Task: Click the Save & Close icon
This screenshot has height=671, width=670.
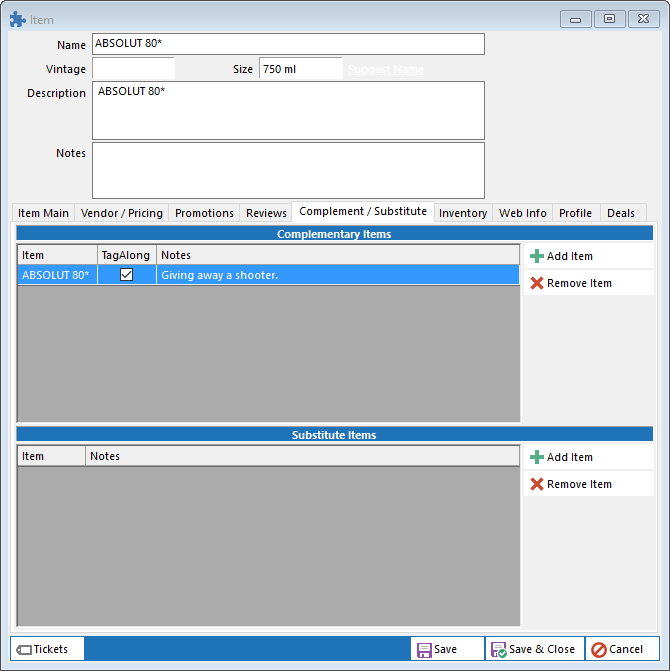Action: (498, 650)
